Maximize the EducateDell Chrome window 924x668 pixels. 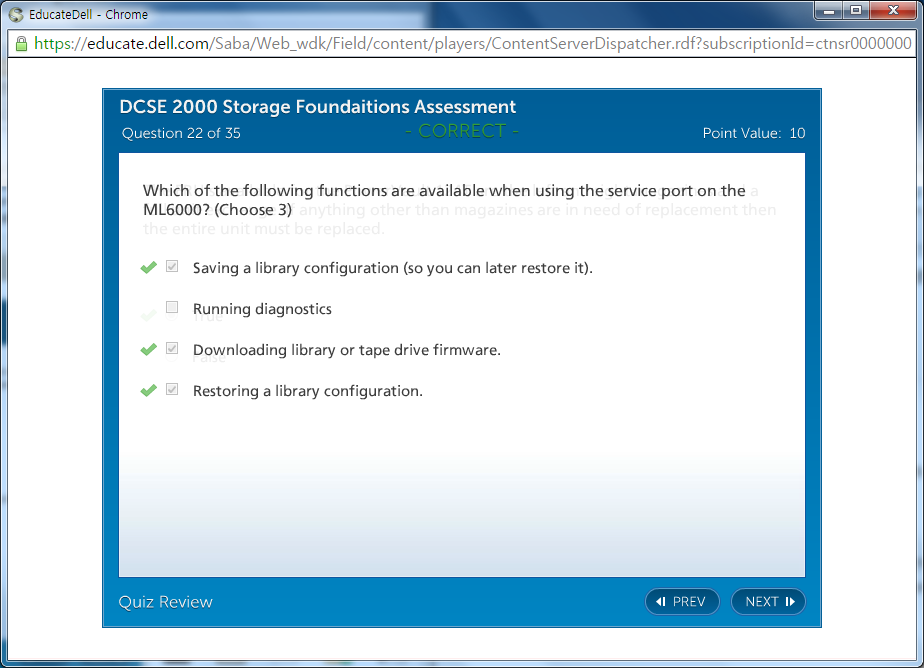855,11
